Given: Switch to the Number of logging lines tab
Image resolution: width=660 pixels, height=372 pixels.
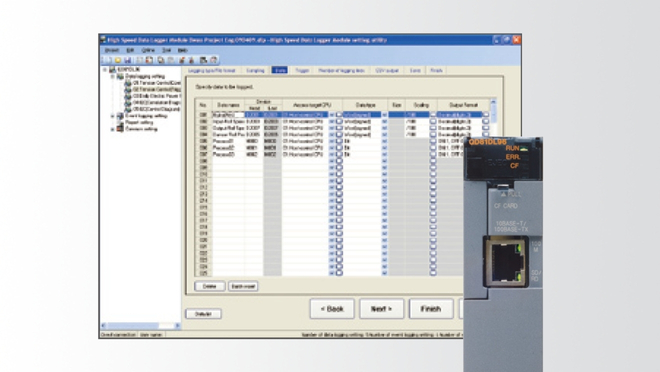Looking at the screenshot, I should click(x=341, y=70).
